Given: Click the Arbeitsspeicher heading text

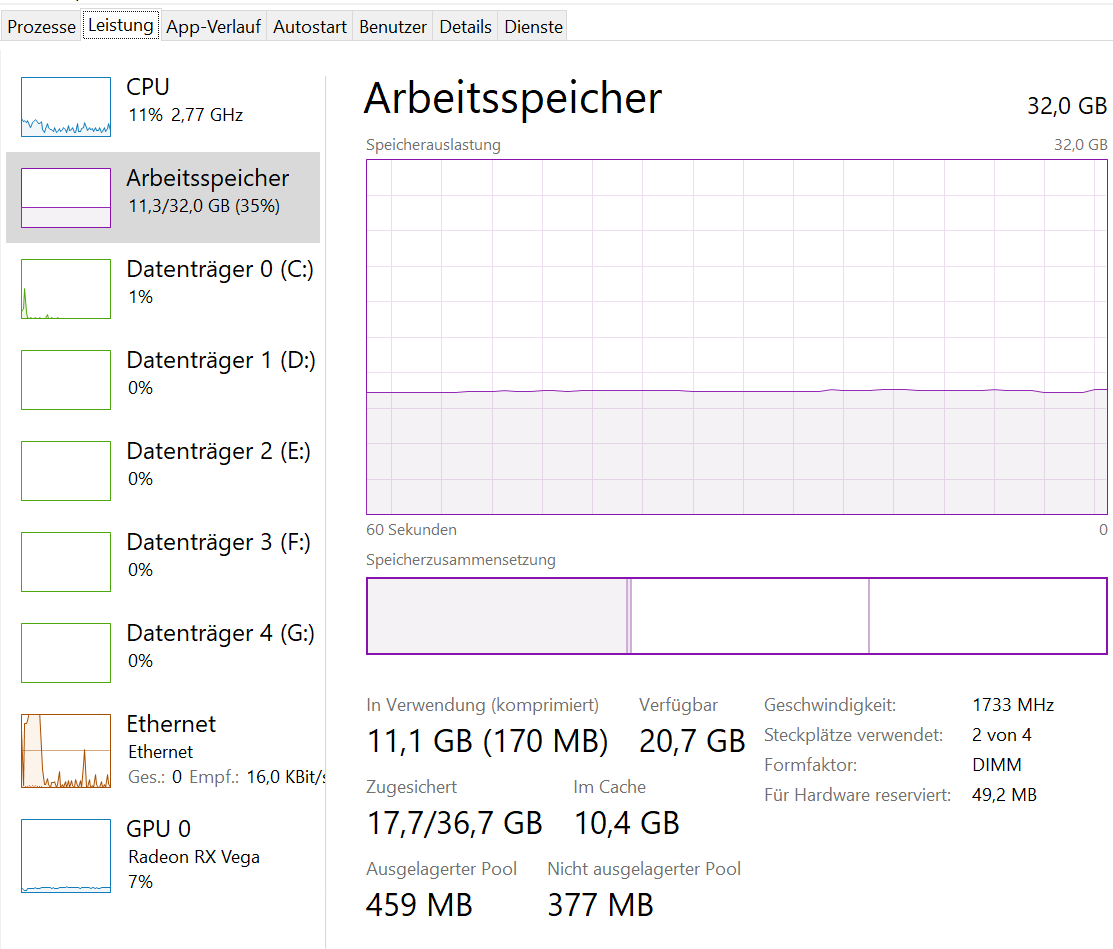Looking at the screenshot, I should (513, 99).
